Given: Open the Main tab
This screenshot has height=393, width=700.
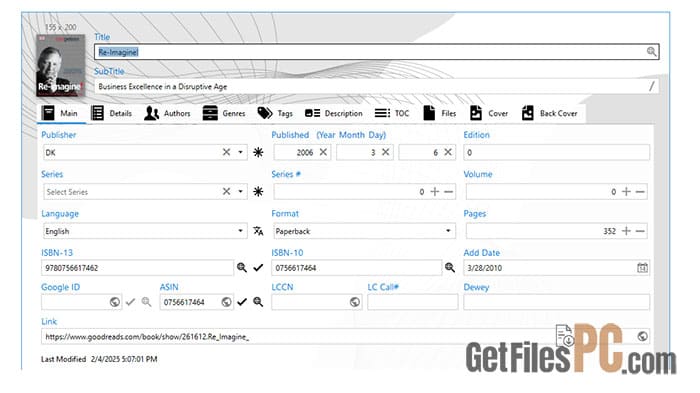Looking at the screenshot, I should click(x=60, y=113).
